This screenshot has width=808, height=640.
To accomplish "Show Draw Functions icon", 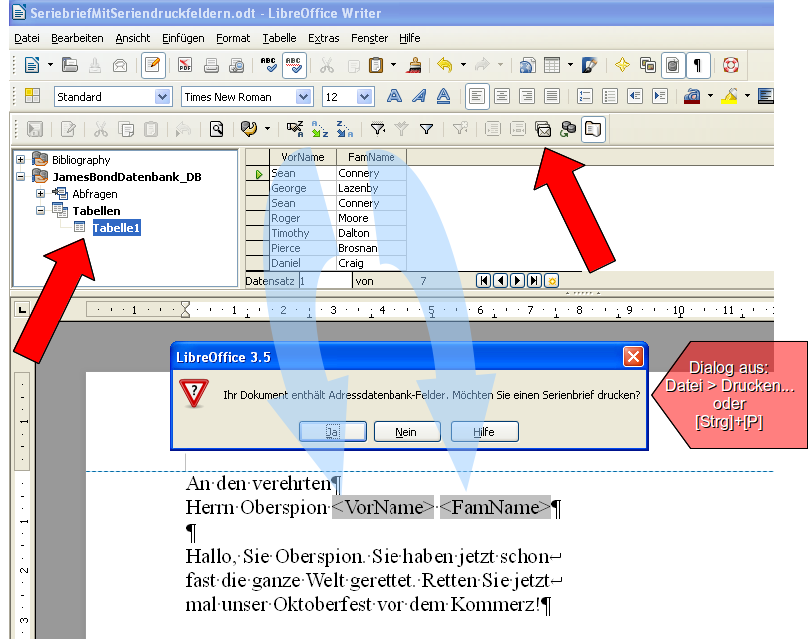I will pos(589,65).
